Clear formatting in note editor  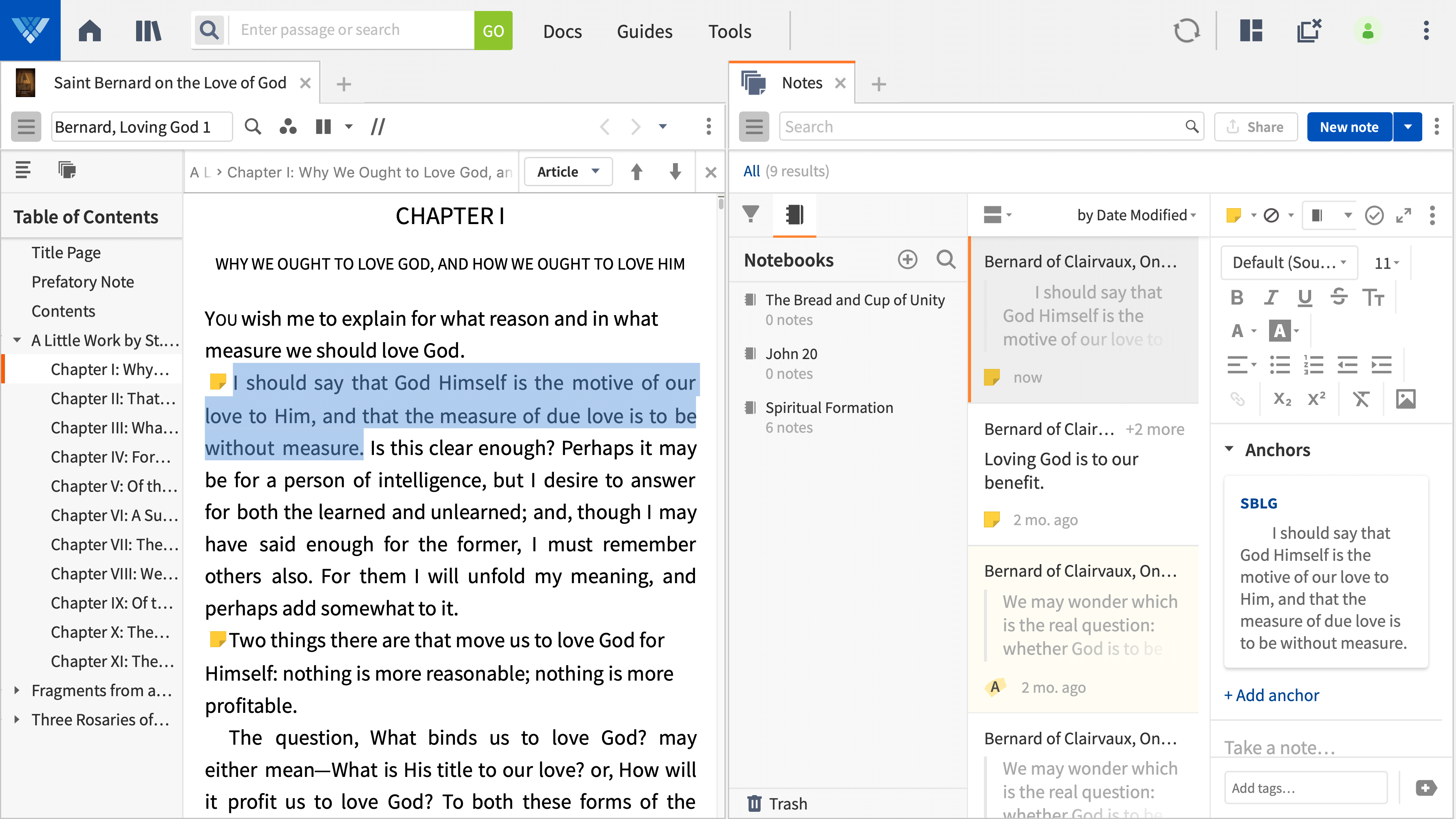coord(1361,399)
